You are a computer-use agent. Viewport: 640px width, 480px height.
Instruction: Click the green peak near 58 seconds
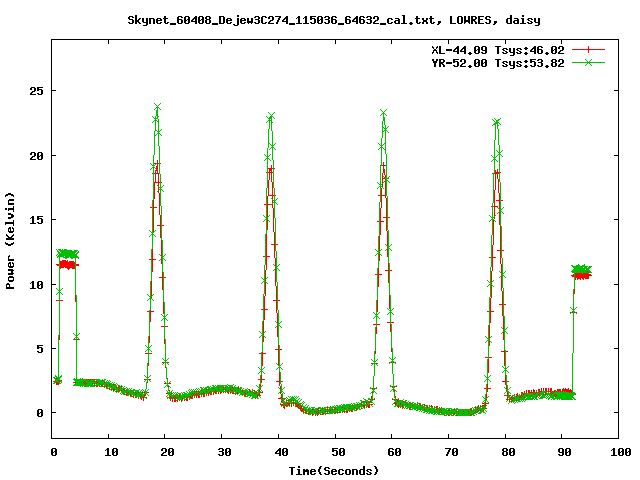383,113
